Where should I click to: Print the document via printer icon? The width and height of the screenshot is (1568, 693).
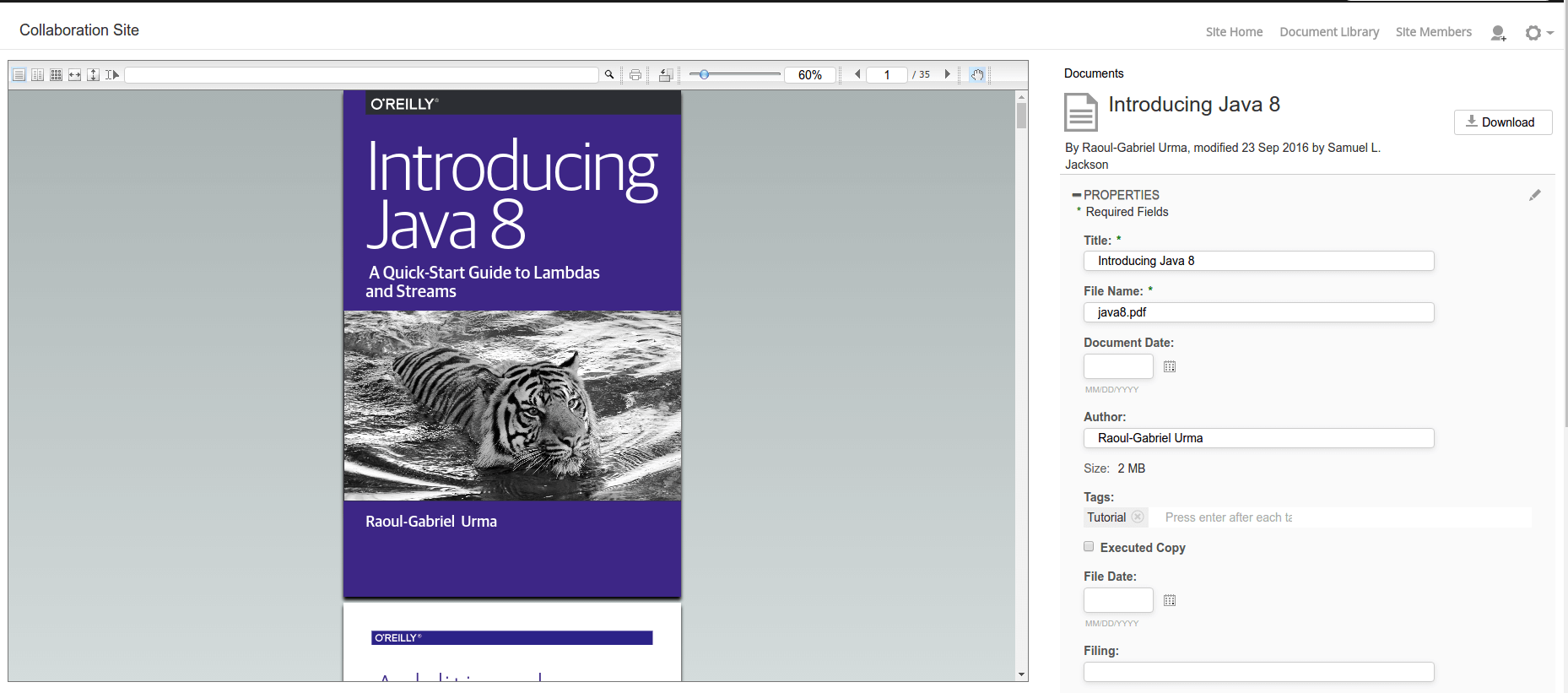(x=635, y=75)
